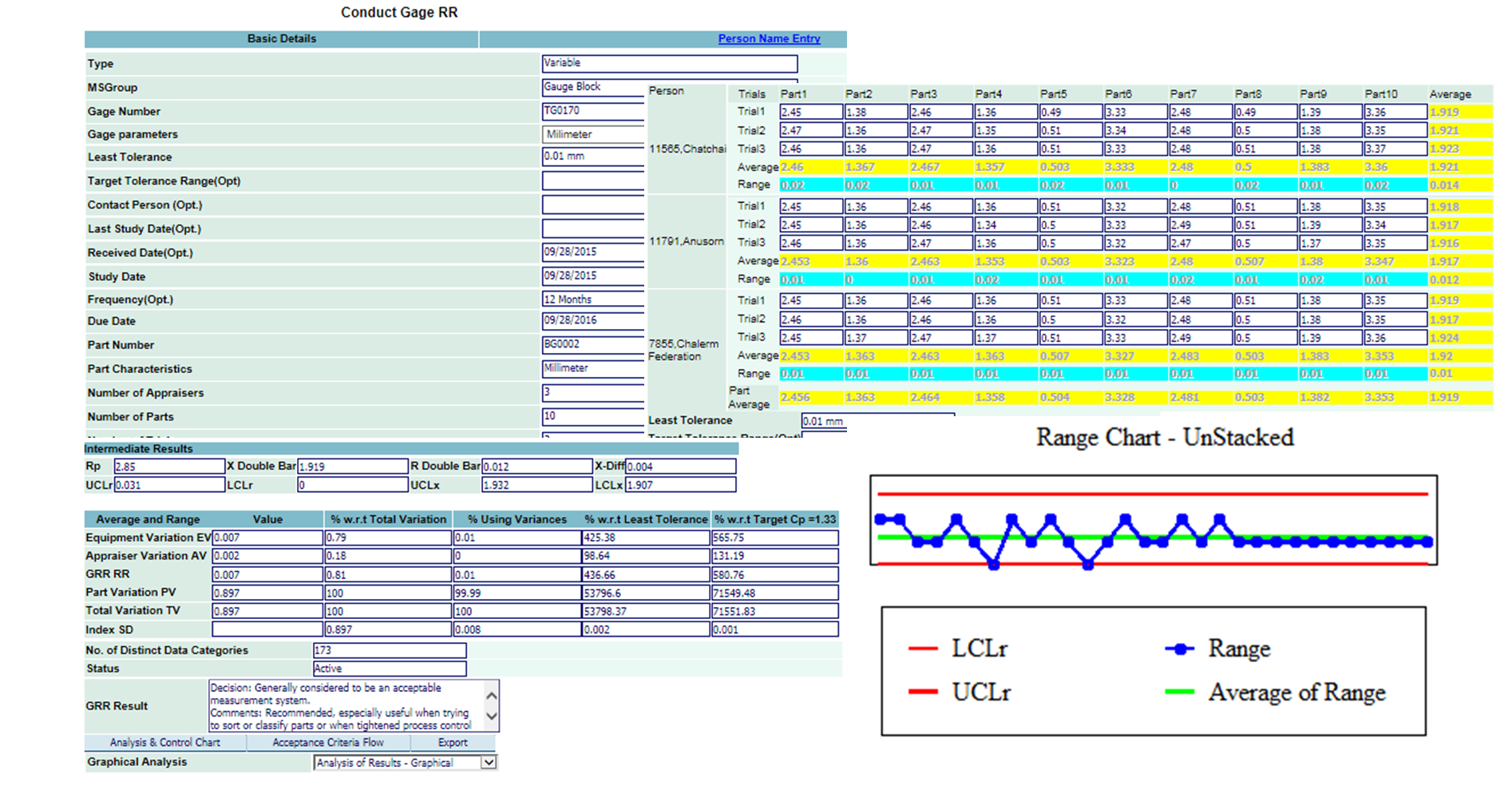Open the Gage parameters Milimeter dropdown
1512x798 pixels.
pos(592,134)
